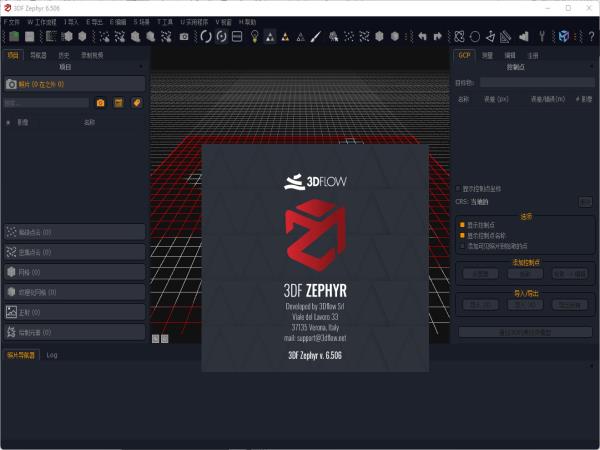Screen dimensions: 600x450
Task: Switch to the GCP tab
Action: coord(464,55)
